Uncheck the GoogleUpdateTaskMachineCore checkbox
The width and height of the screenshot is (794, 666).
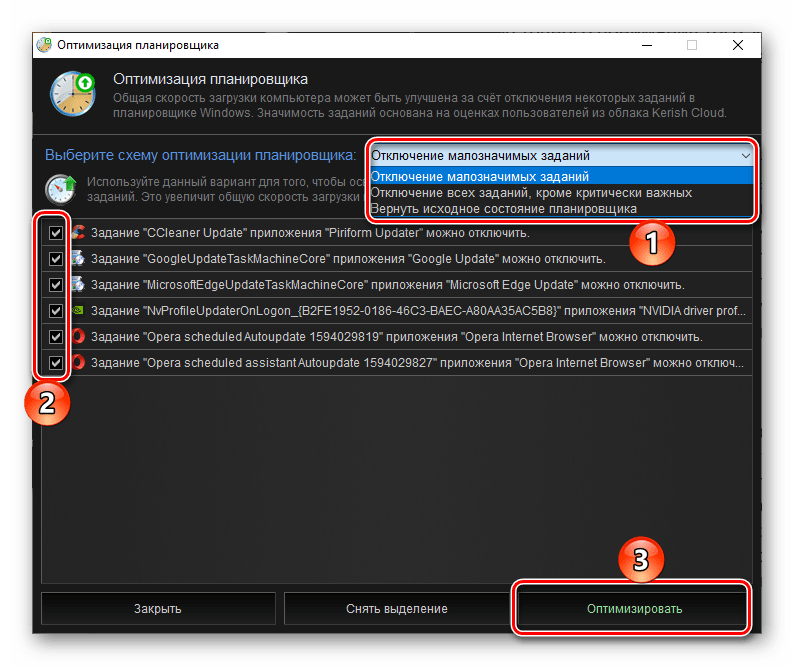56,259
